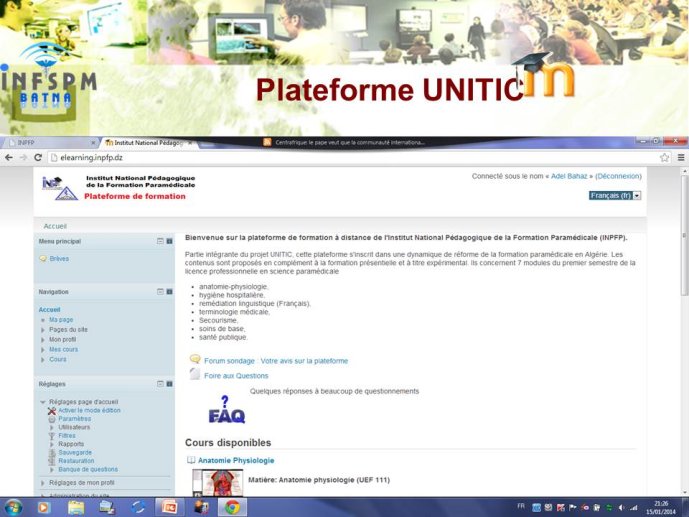This screenshot has width=689, height=517.
Task: Click the Activer le mode édition link
Action: pos(89,410)
